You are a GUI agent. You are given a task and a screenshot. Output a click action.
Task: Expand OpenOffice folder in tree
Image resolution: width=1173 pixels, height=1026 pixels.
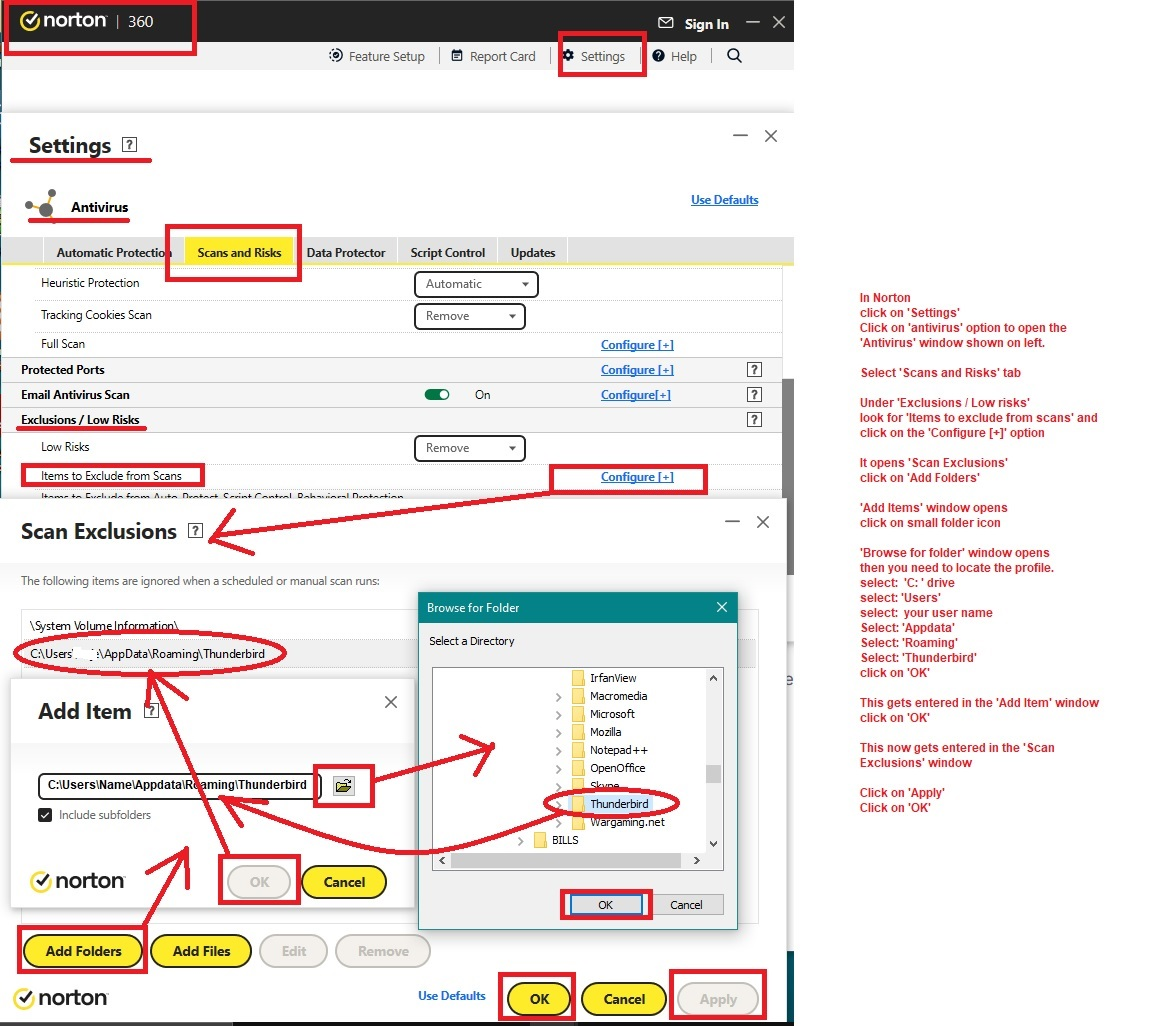pos(558,769)
